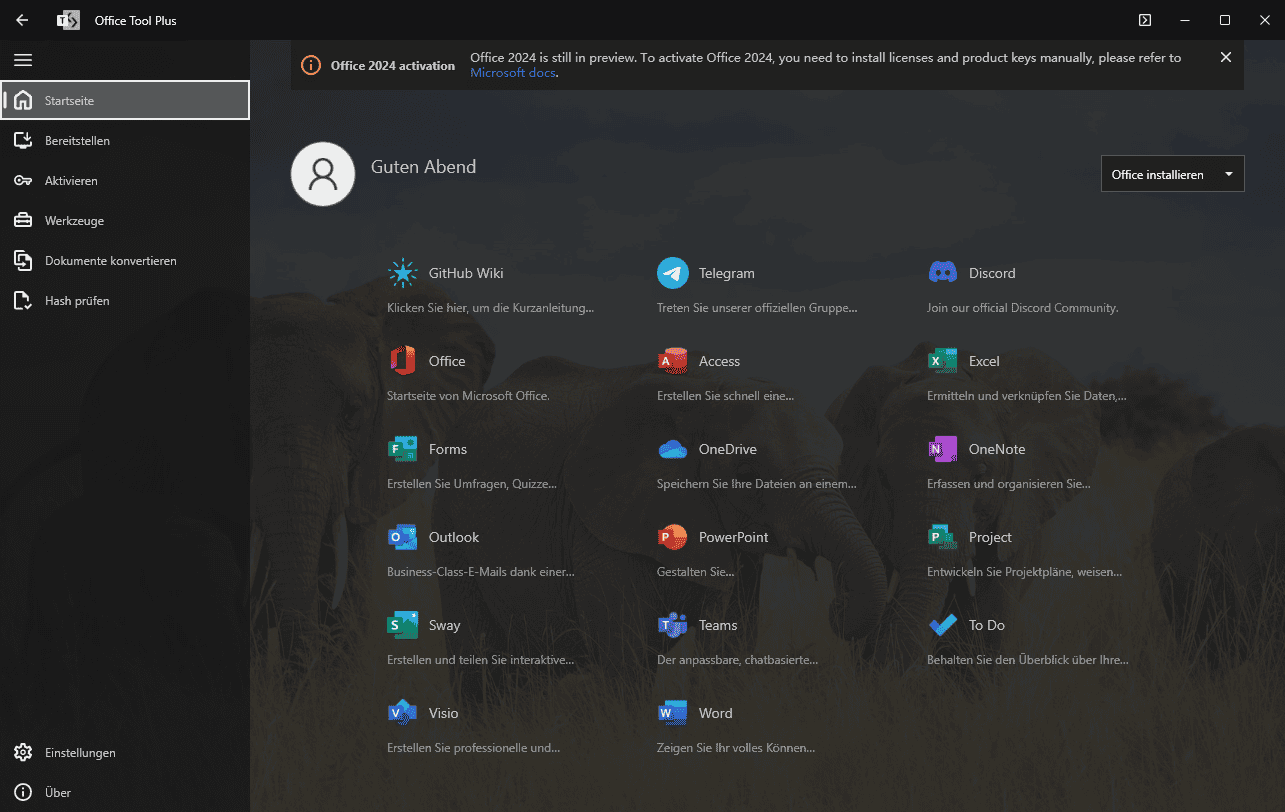Viewport: 1285px width, 812px height.
Task: Open Bereitstellen in the sidebar
Action: [x=125, y=140]
